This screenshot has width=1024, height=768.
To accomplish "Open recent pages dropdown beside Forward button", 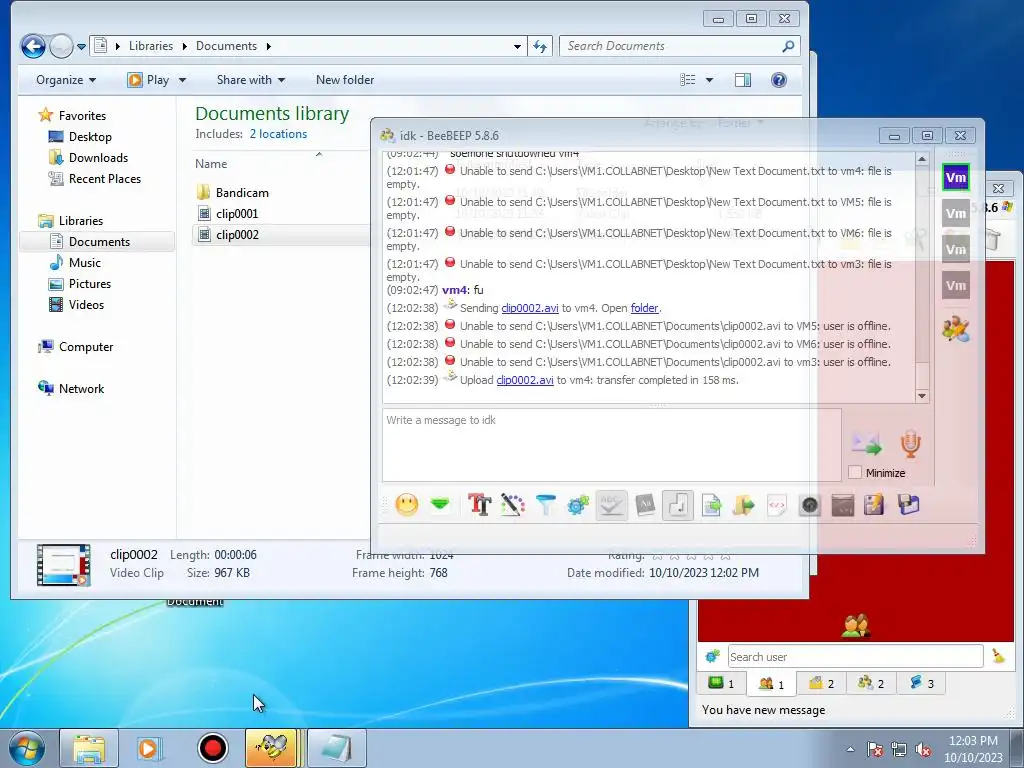I will click(x=81, y=46).
